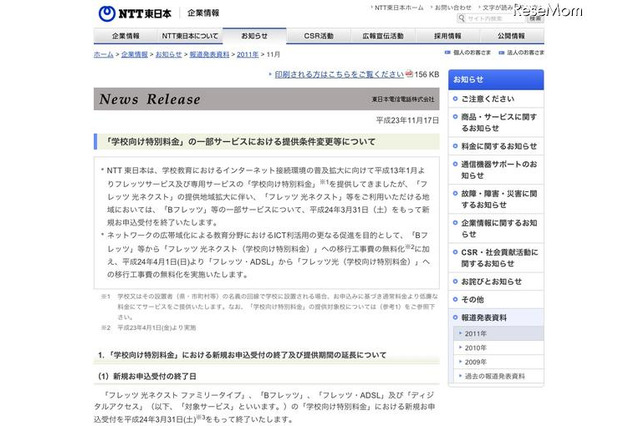The image size is (640, 426).
Task: Click the section 1 heading text
Action: 242,355
